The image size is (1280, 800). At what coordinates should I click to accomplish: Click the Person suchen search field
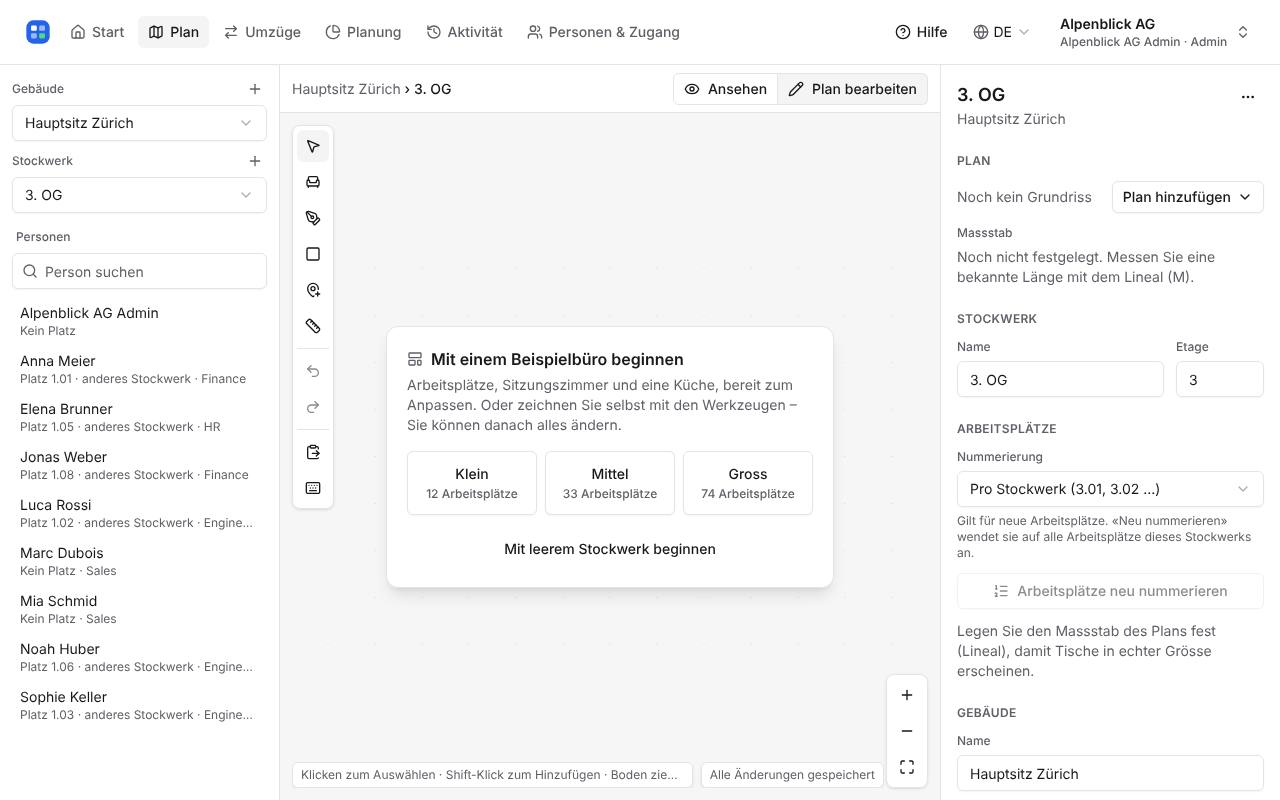coord(139,271)
